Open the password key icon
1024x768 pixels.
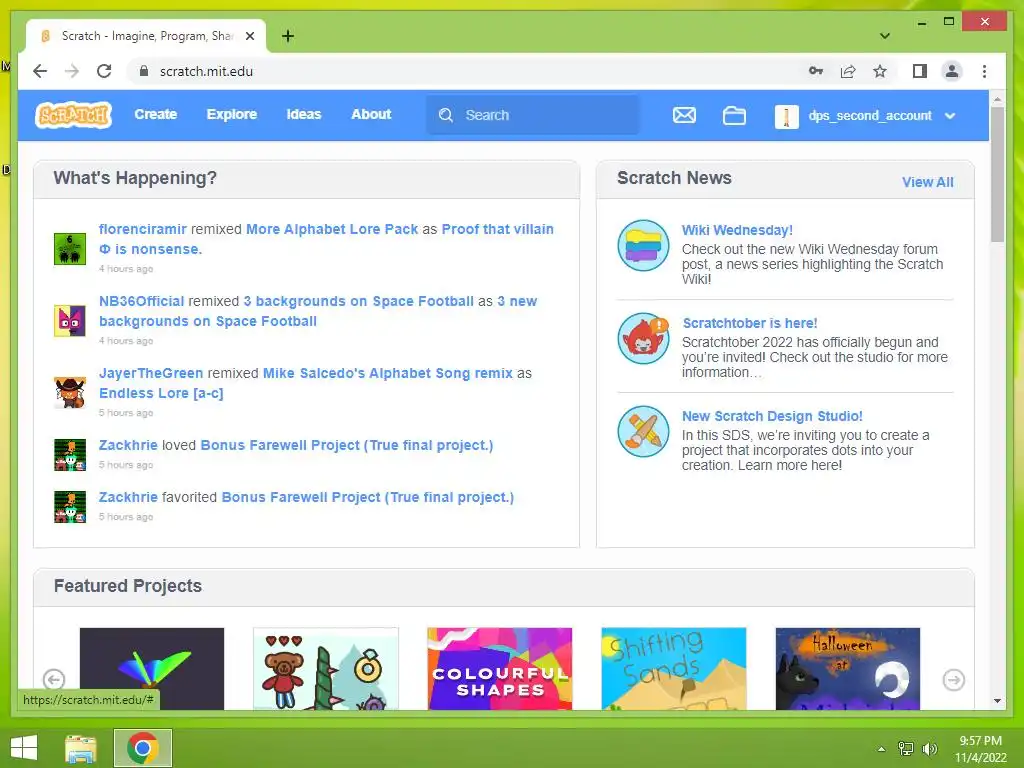[x=816, y=71]
